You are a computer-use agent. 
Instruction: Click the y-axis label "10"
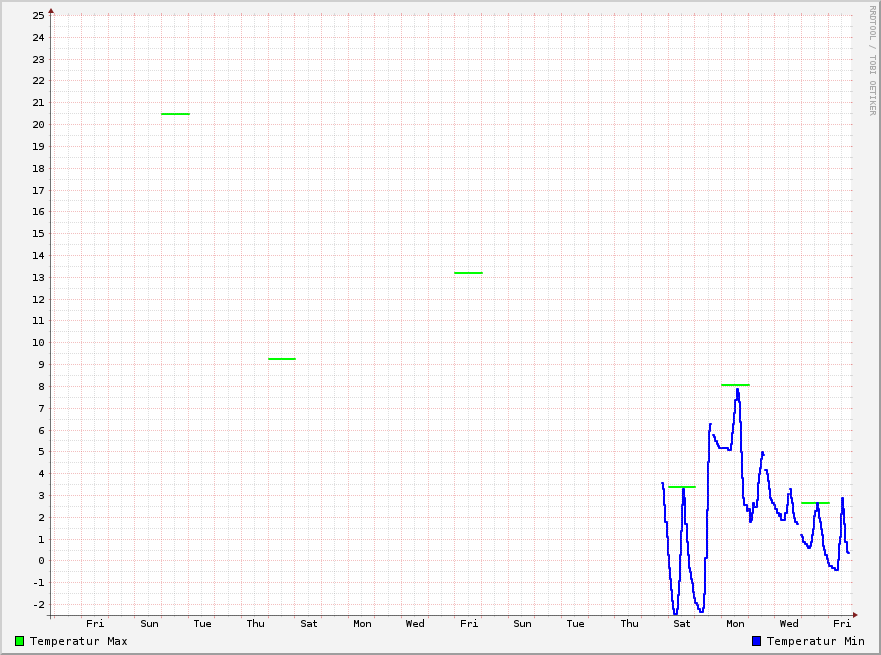[38, 342]
